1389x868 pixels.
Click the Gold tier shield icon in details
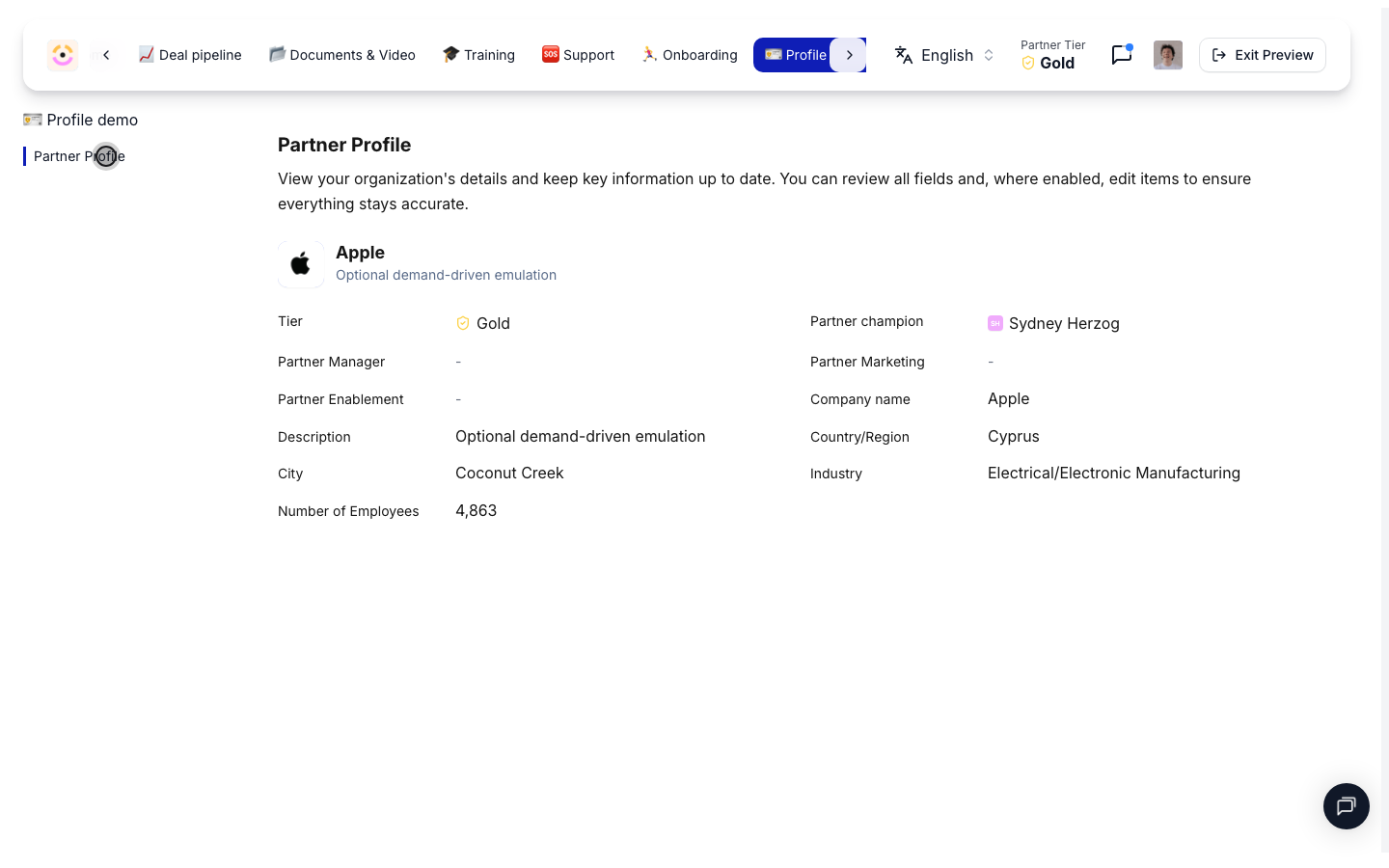[463, 323]
